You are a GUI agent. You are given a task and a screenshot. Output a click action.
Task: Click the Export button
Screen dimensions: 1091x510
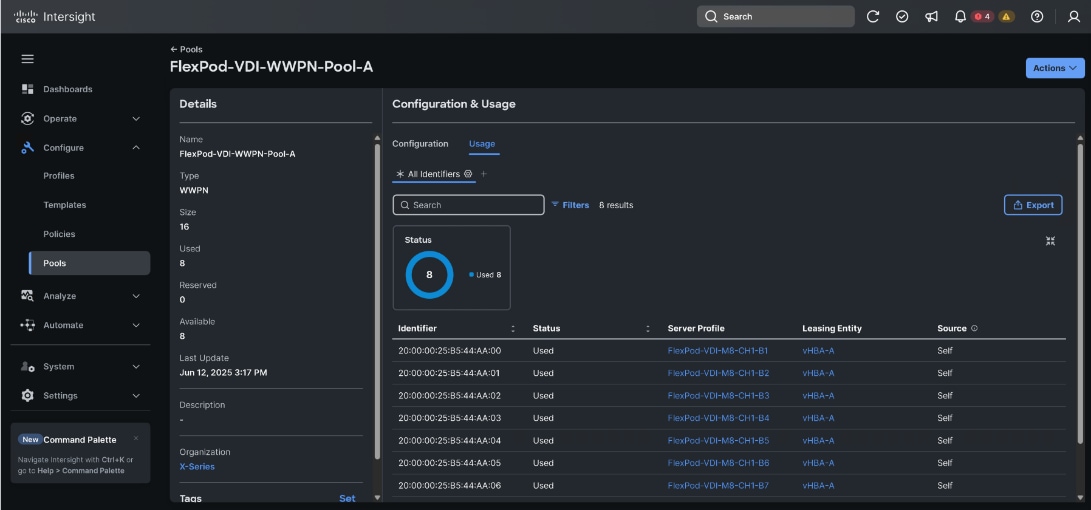tap(1033, 205)
